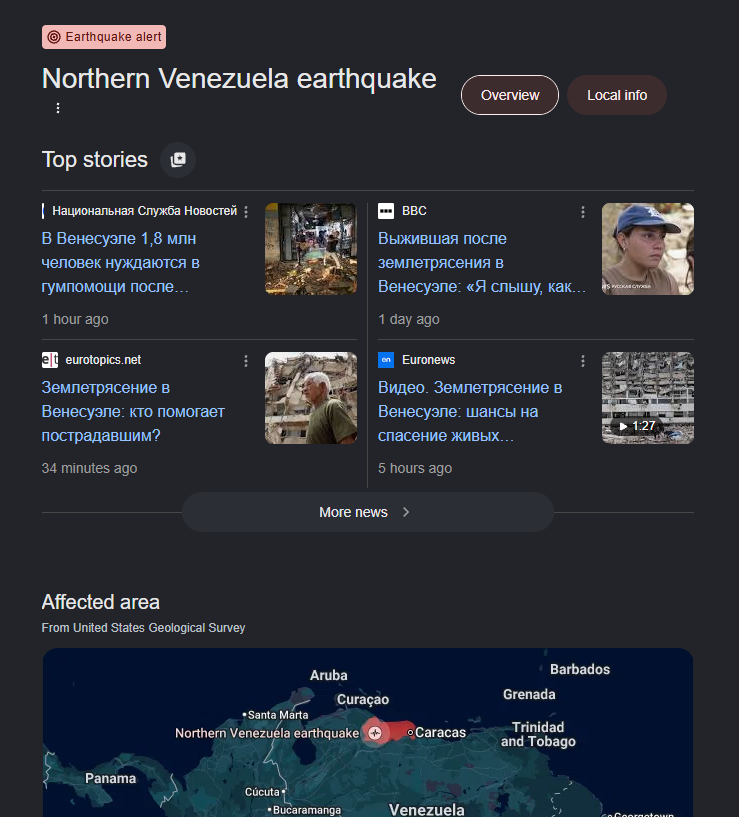The height and width of the screenshot is (817, 739).
Task: Open three-dot menu for BBC story
Action: [583, 212]
